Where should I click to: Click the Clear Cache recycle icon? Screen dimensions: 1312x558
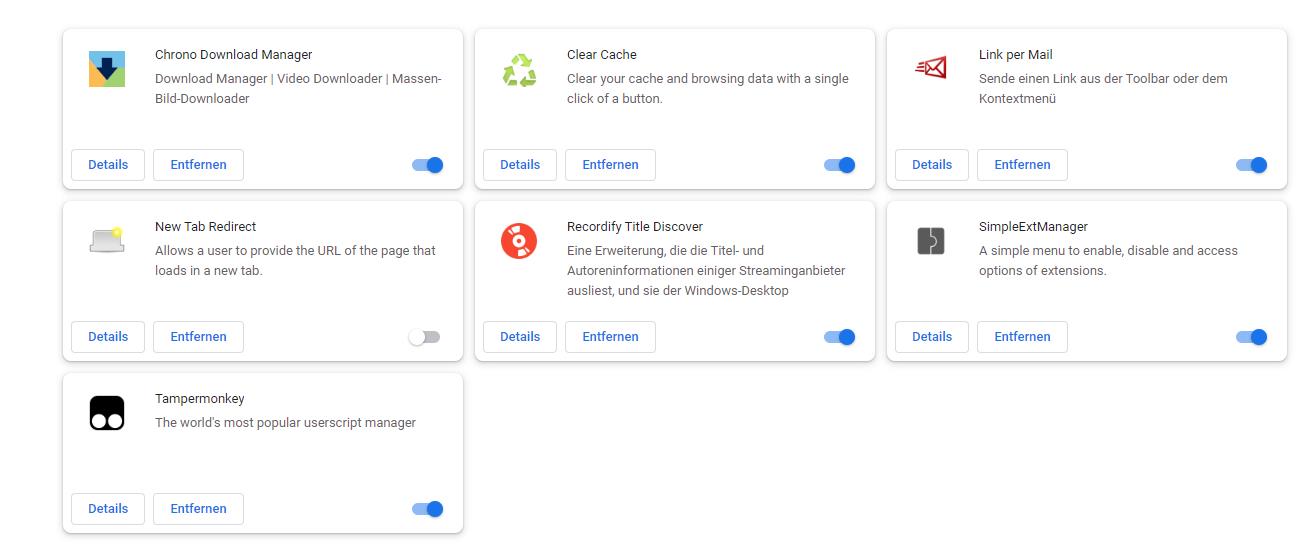(519, 70)
